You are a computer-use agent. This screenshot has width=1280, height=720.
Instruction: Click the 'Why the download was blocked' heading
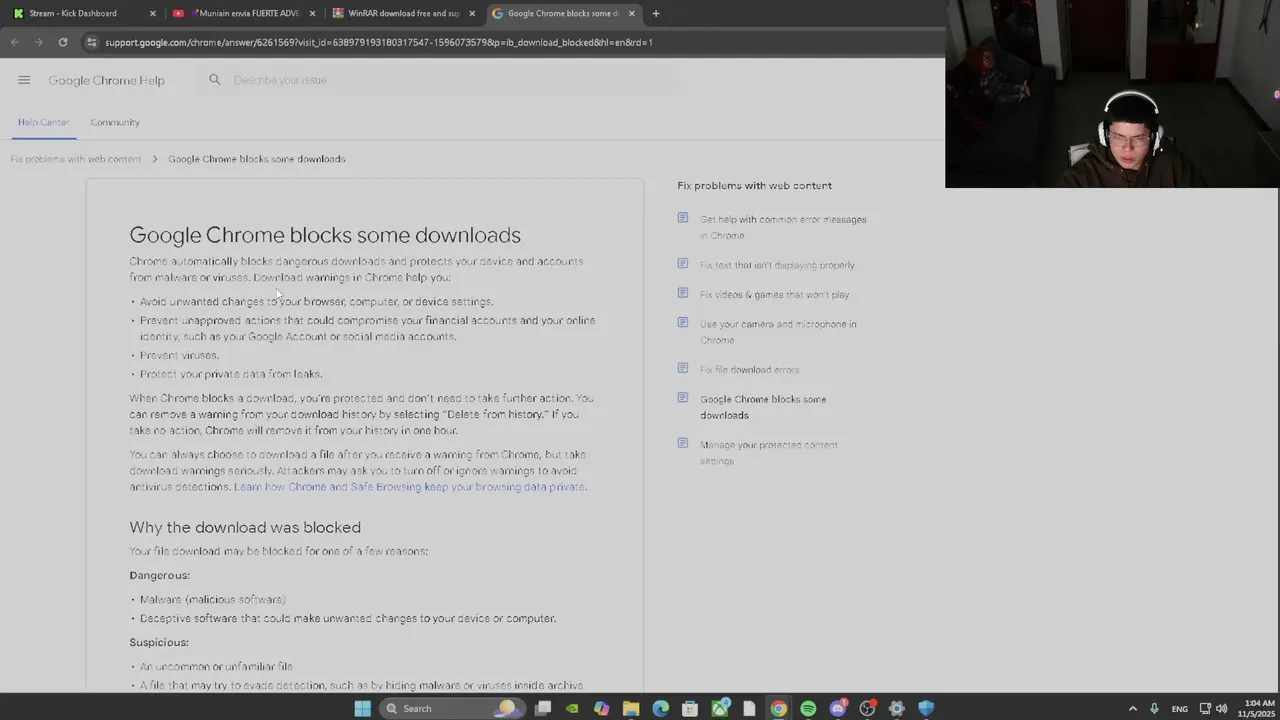coord(245,527)
